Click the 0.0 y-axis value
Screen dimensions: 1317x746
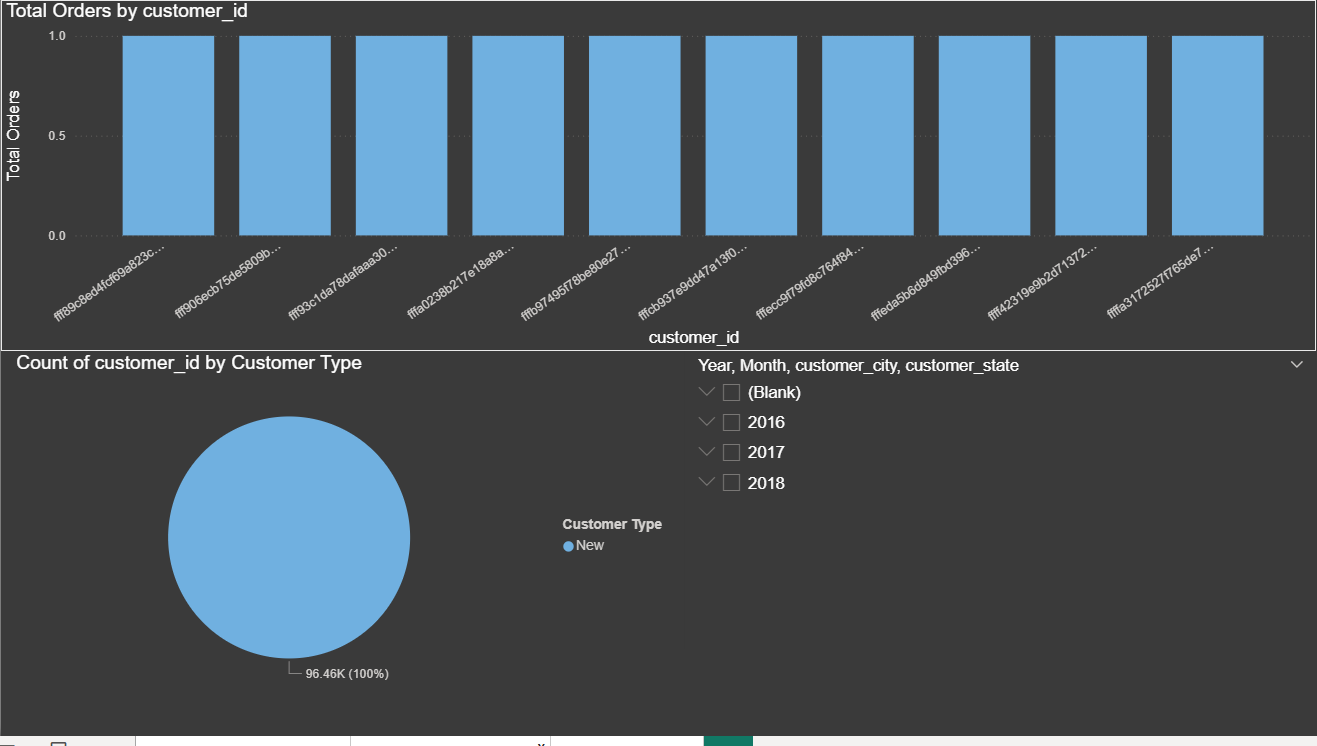tap(57, 236)
